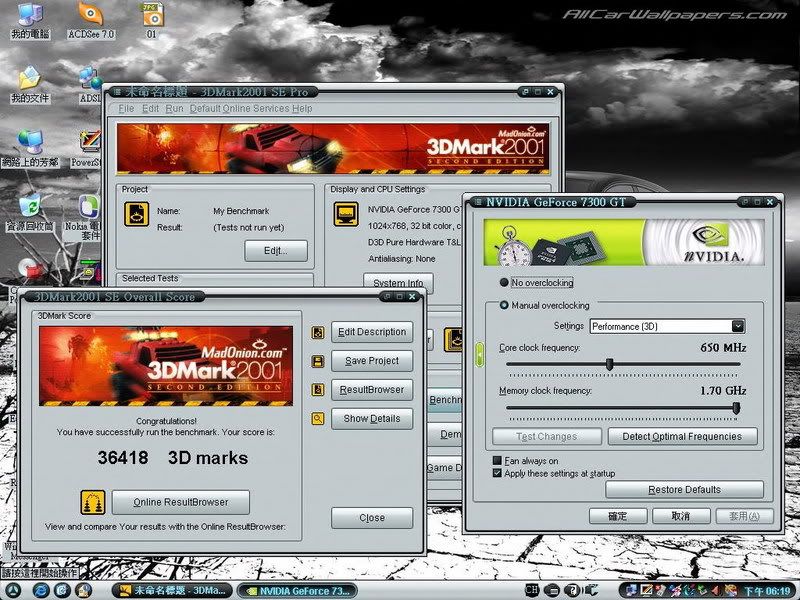
Task: Open the ACDSee 7.0 desktop icon
Action: click(91, 15)
